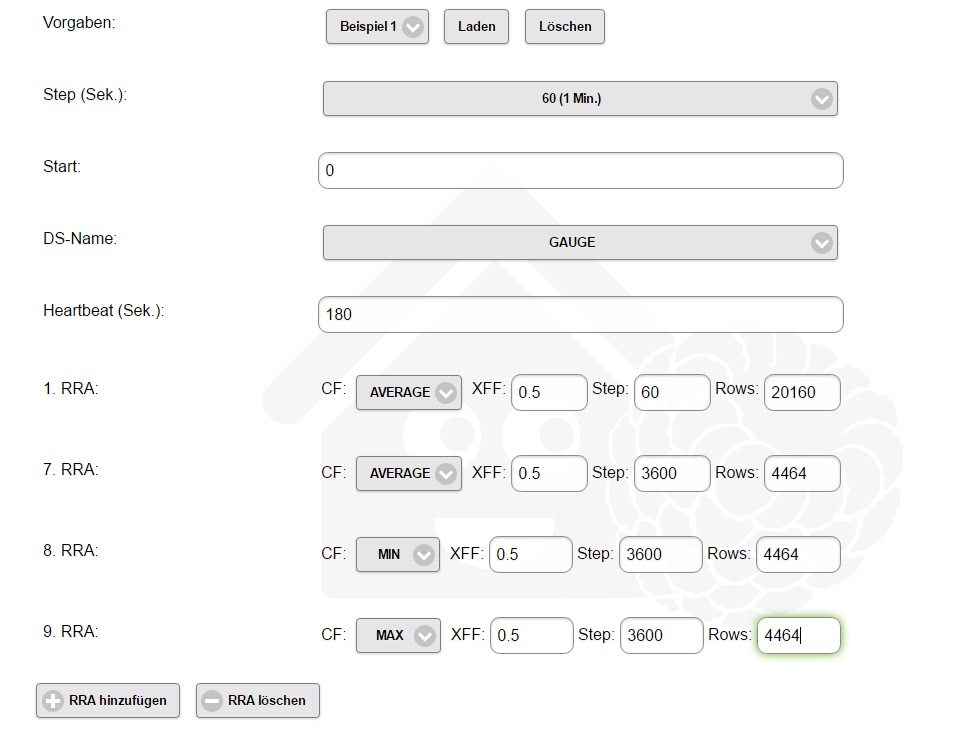Click the Start input field

tap(580, 170)
